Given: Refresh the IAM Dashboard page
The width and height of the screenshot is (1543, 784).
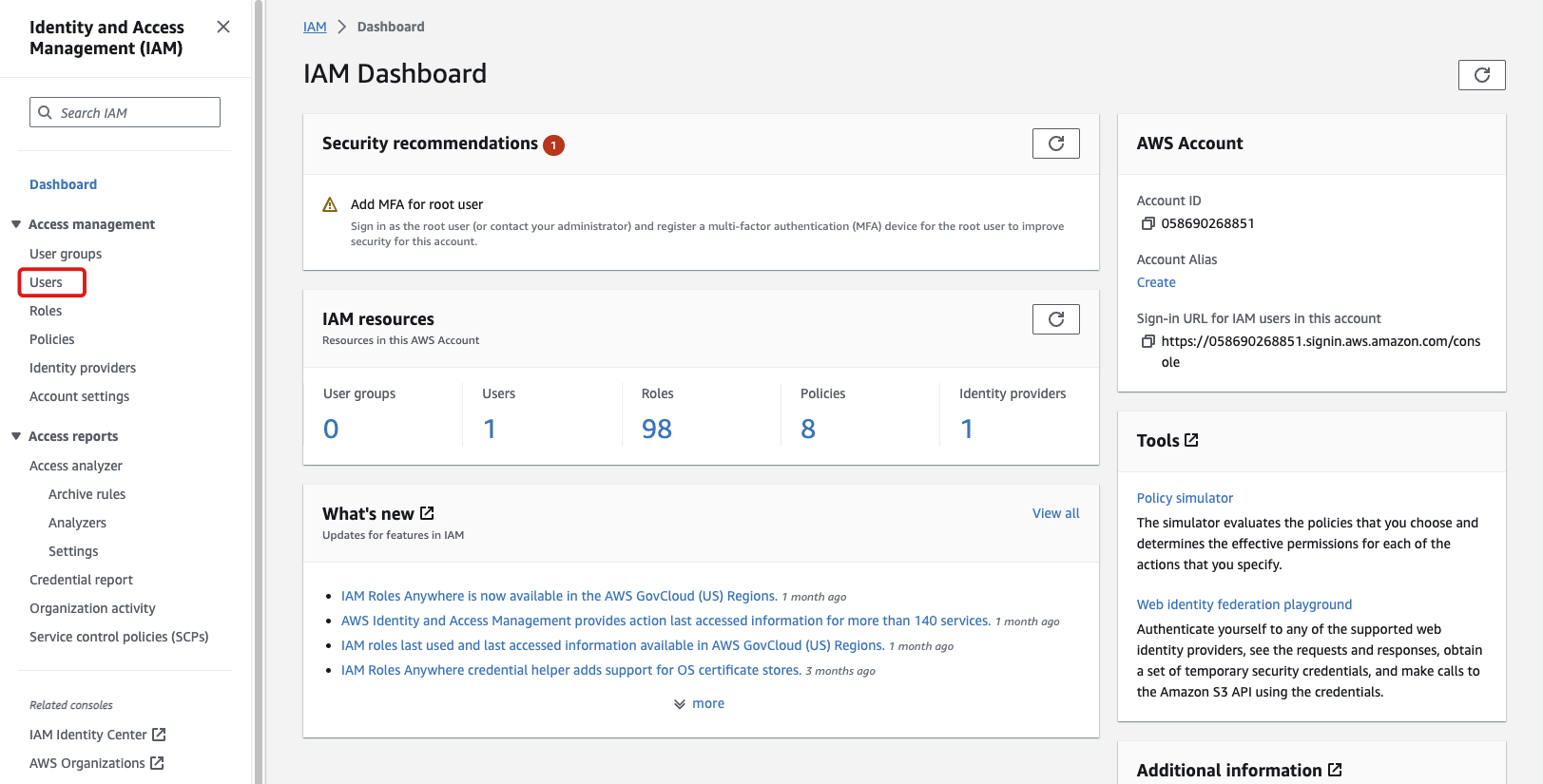Looking at the screenshot, I should [x=1481, y=75].
